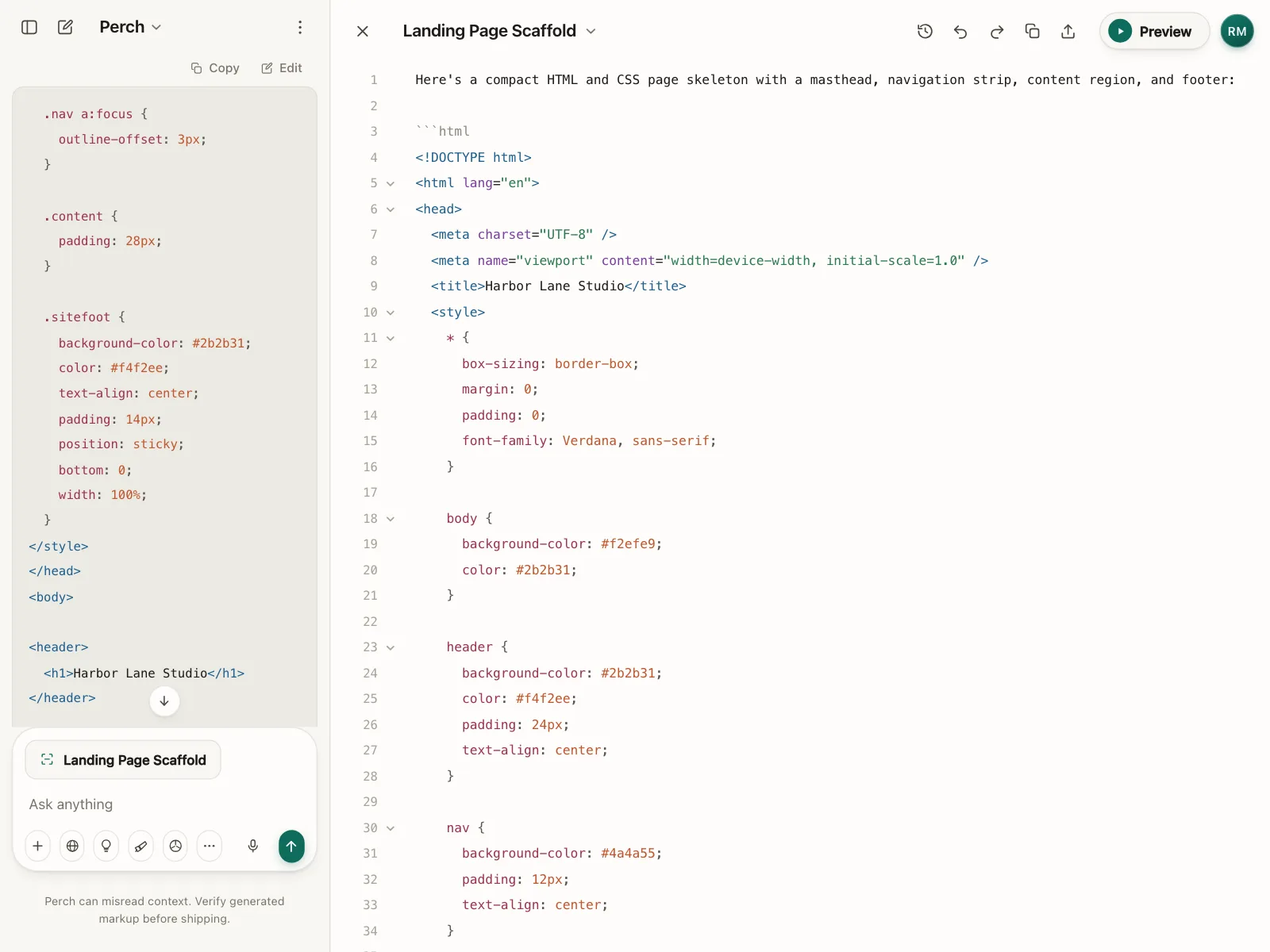Open the Perch model dropdown

pos(130,27)
